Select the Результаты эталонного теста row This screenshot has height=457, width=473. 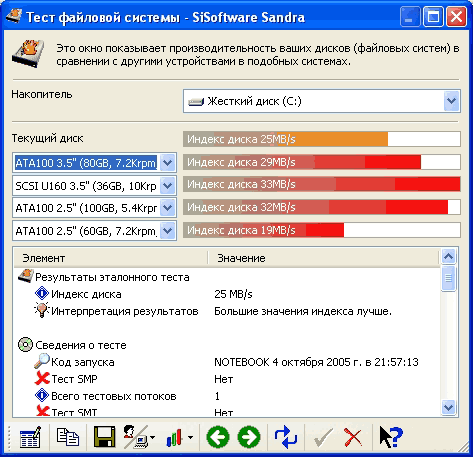[112, 277]
